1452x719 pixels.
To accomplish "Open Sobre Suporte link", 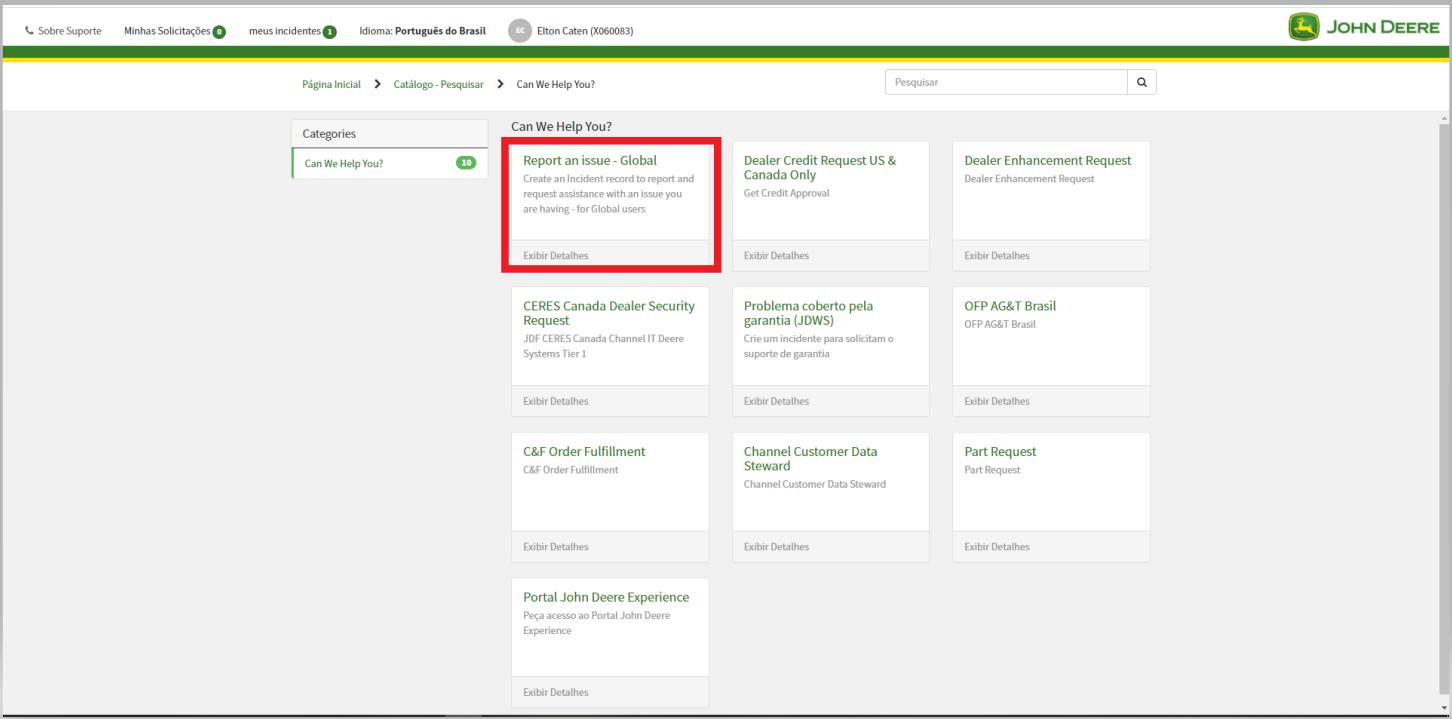I will click(69, 31).
